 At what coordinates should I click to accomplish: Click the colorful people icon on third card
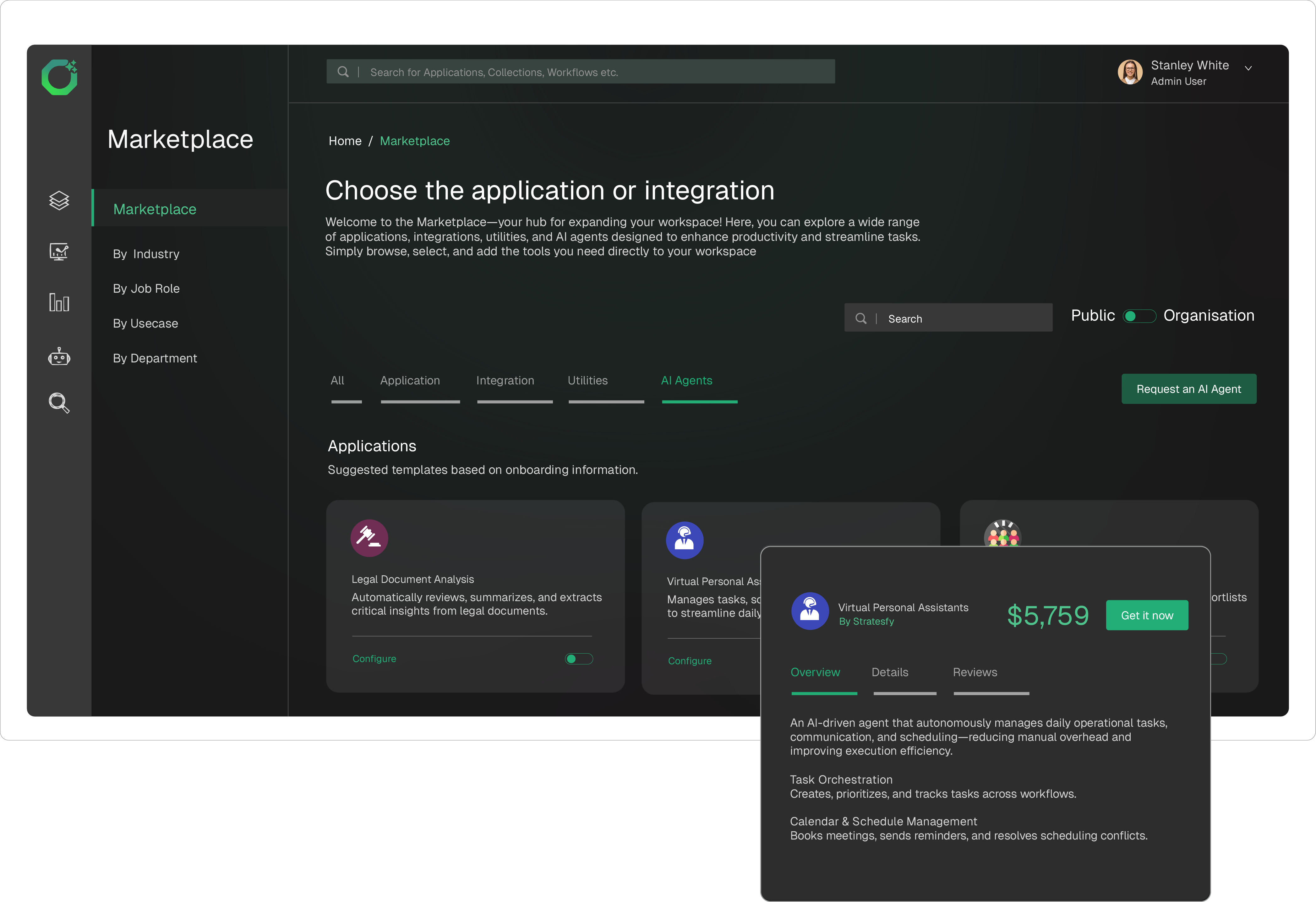pos(1002,533)
